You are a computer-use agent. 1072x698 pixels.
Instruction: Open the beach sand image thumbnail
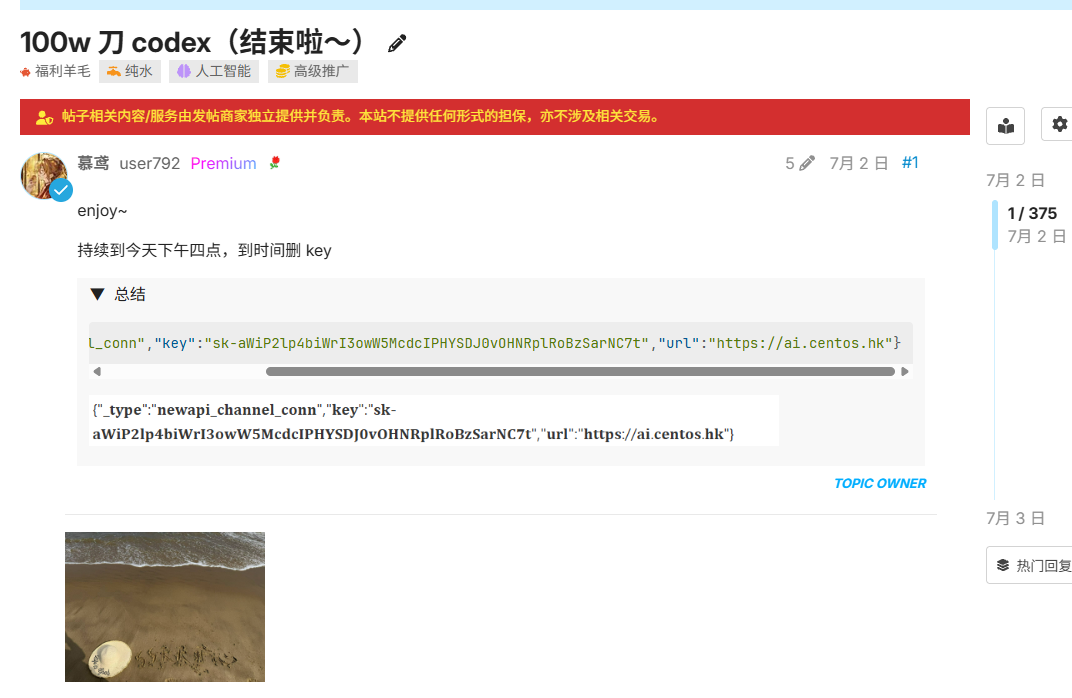tap(165, 607)
